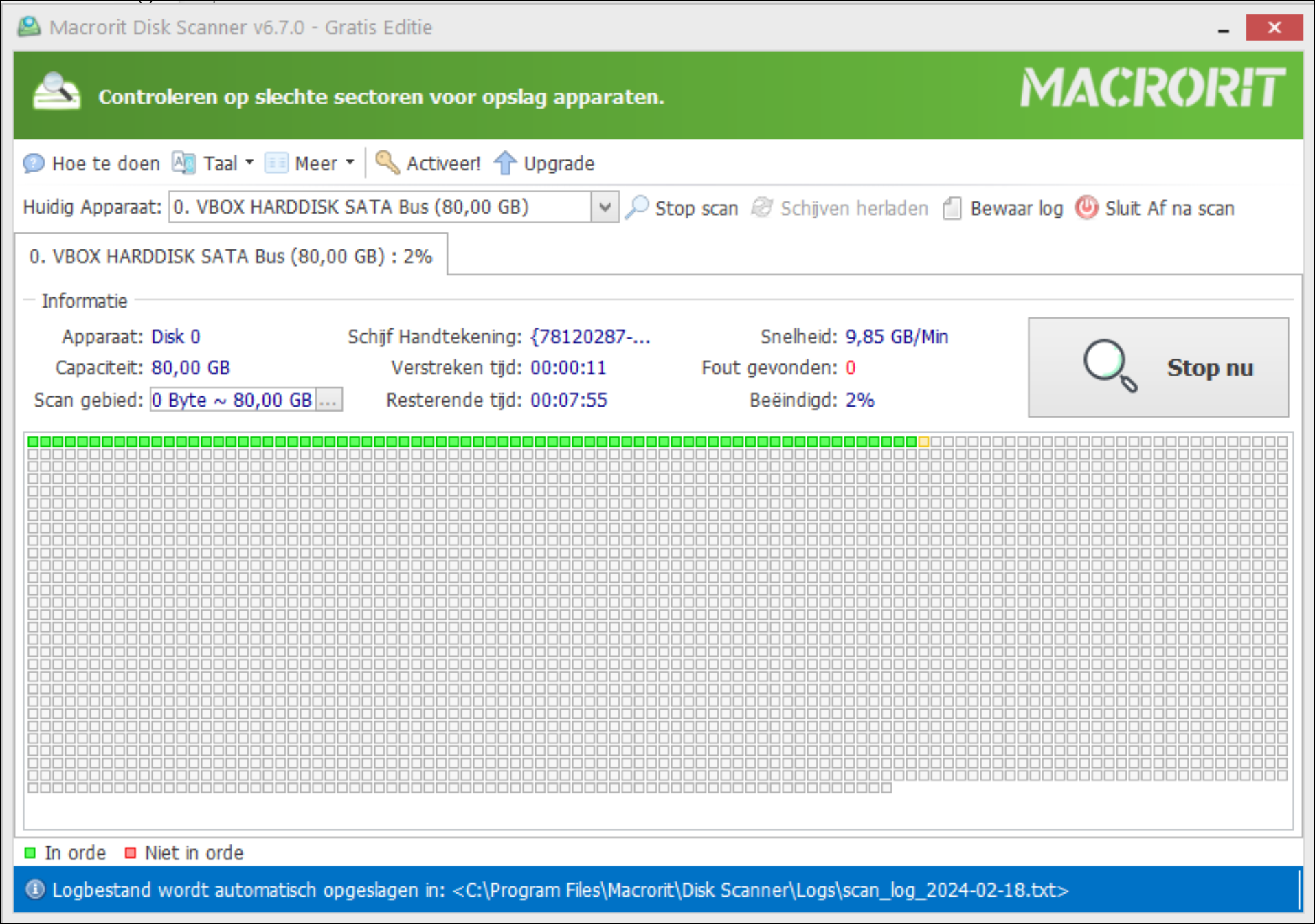
Task: Click the Sluit Af power icon
Action: click(1087, 207)
